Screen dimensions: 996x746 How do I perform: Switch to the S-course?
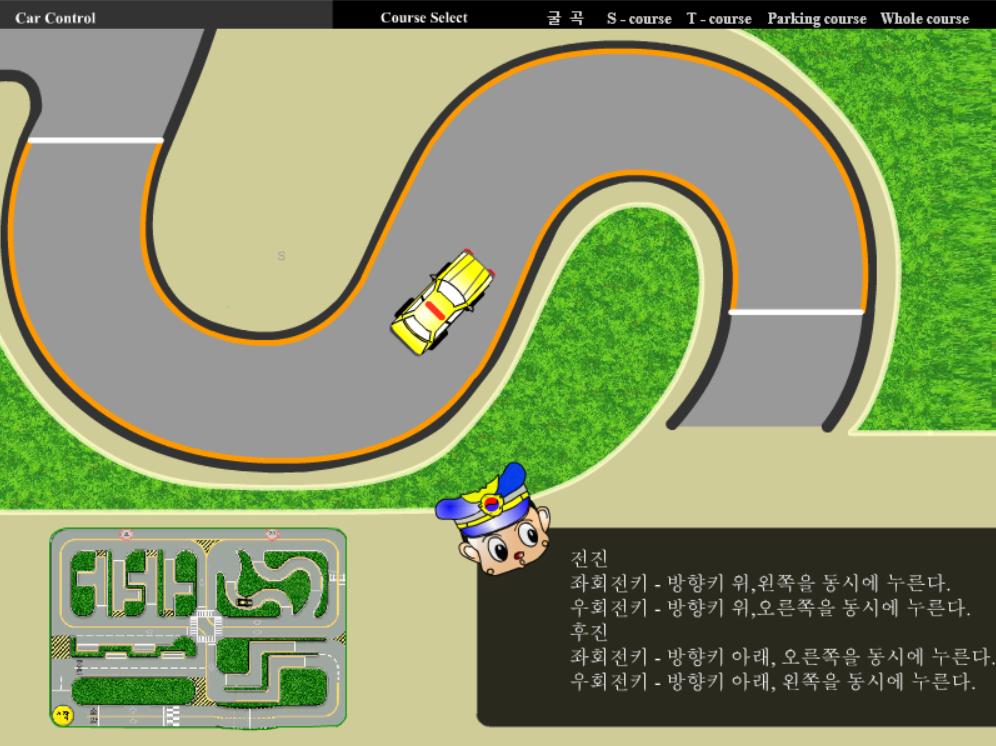coord(638,18)
